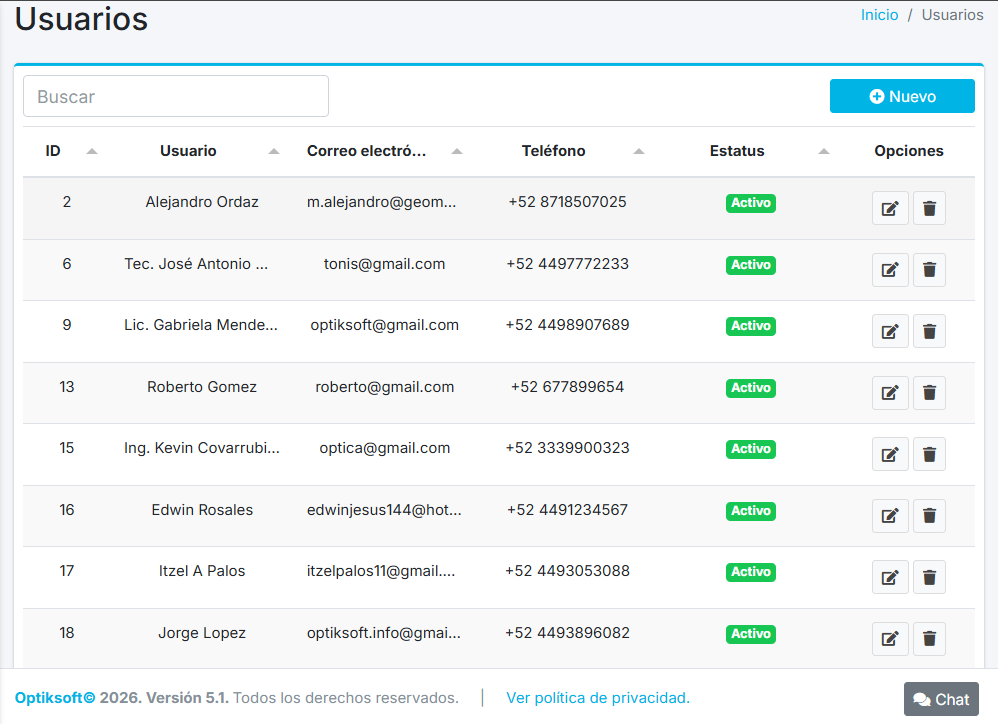
Task: Delete user Alejandro Ordaz
Action: (929, 208)
